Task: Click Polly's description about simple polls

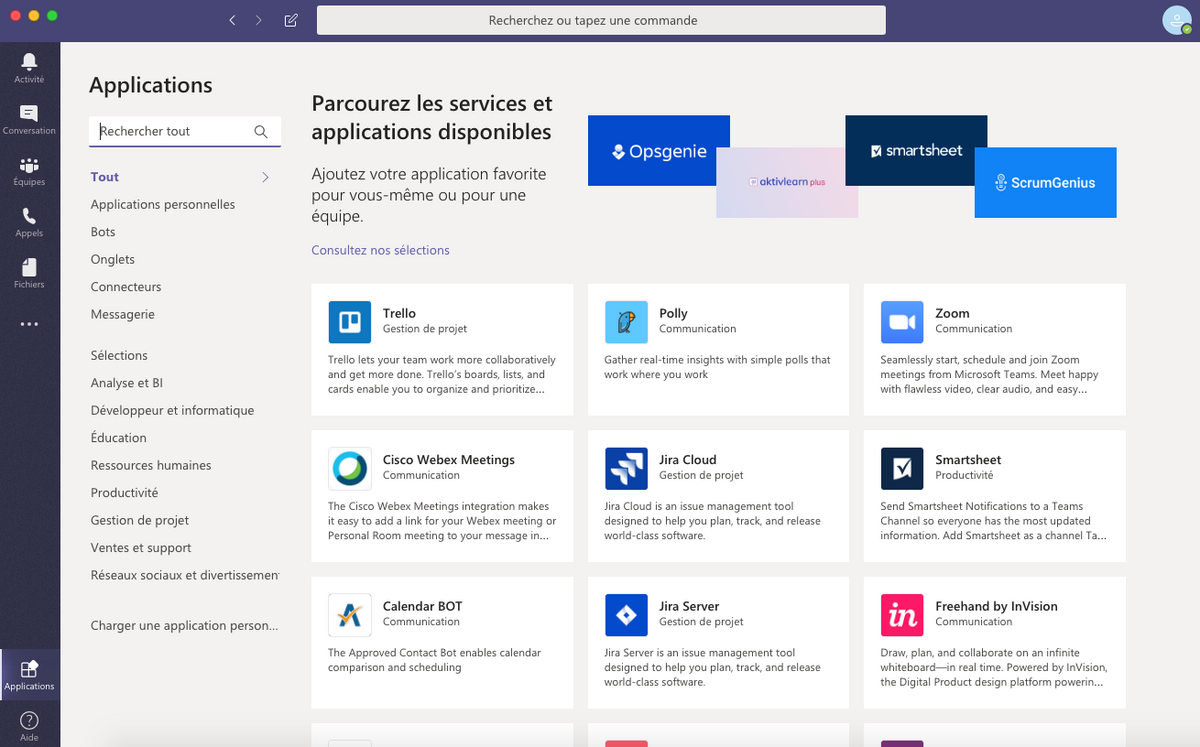Action: (717, 367)
